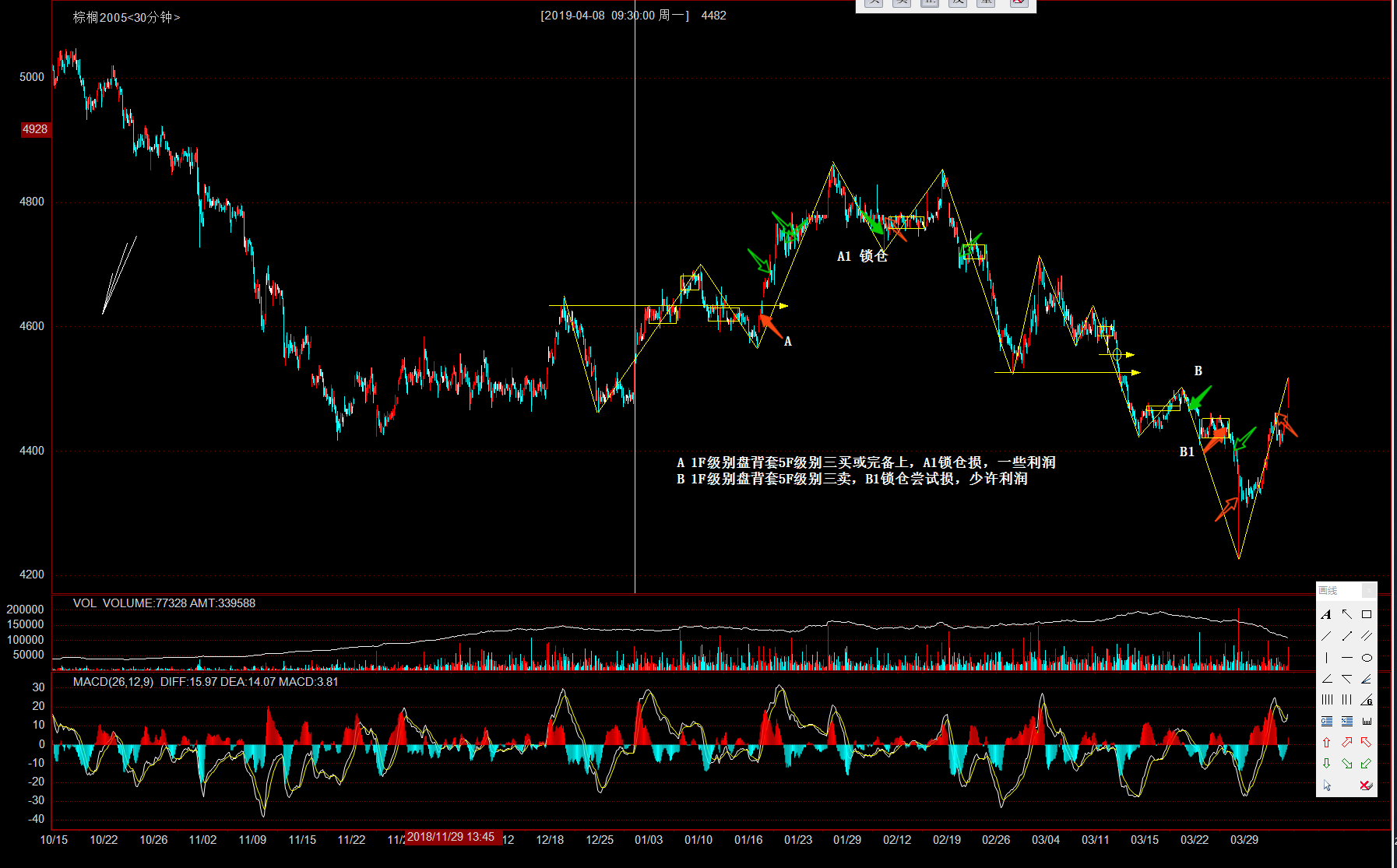The width and height of the screenshot is (1397, 868).
Task: Click the delete drawings red X eraser
Action: (x=1366, y=785)
